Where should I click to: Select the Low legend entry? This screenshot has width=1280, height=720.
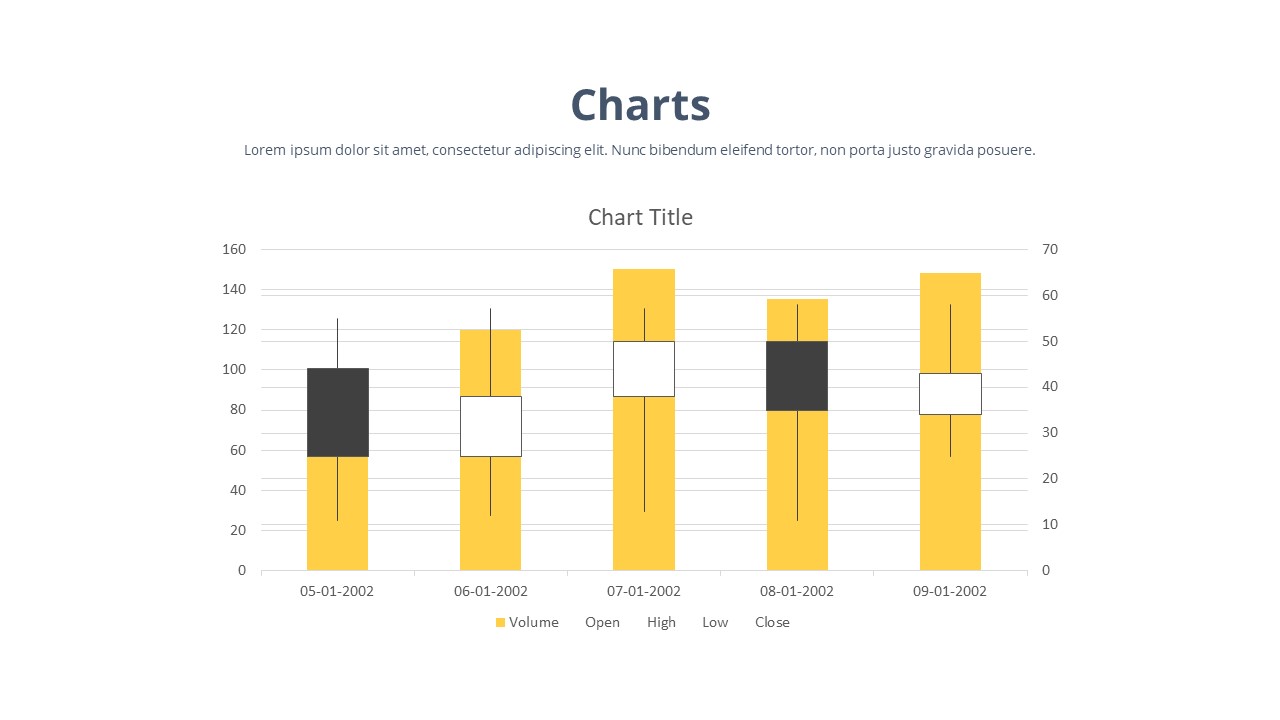715,622
